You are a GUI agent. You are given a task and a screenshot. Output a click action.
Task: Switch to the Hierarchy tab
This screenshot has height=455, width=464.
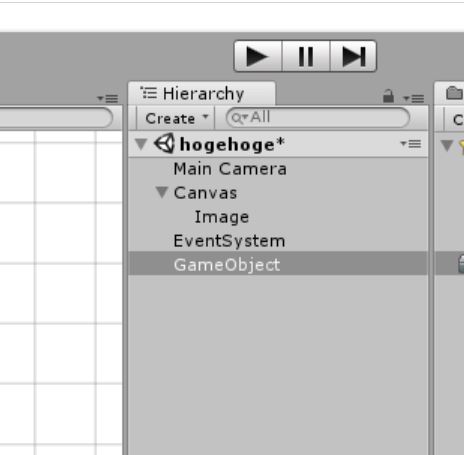(x=202, y=93)
